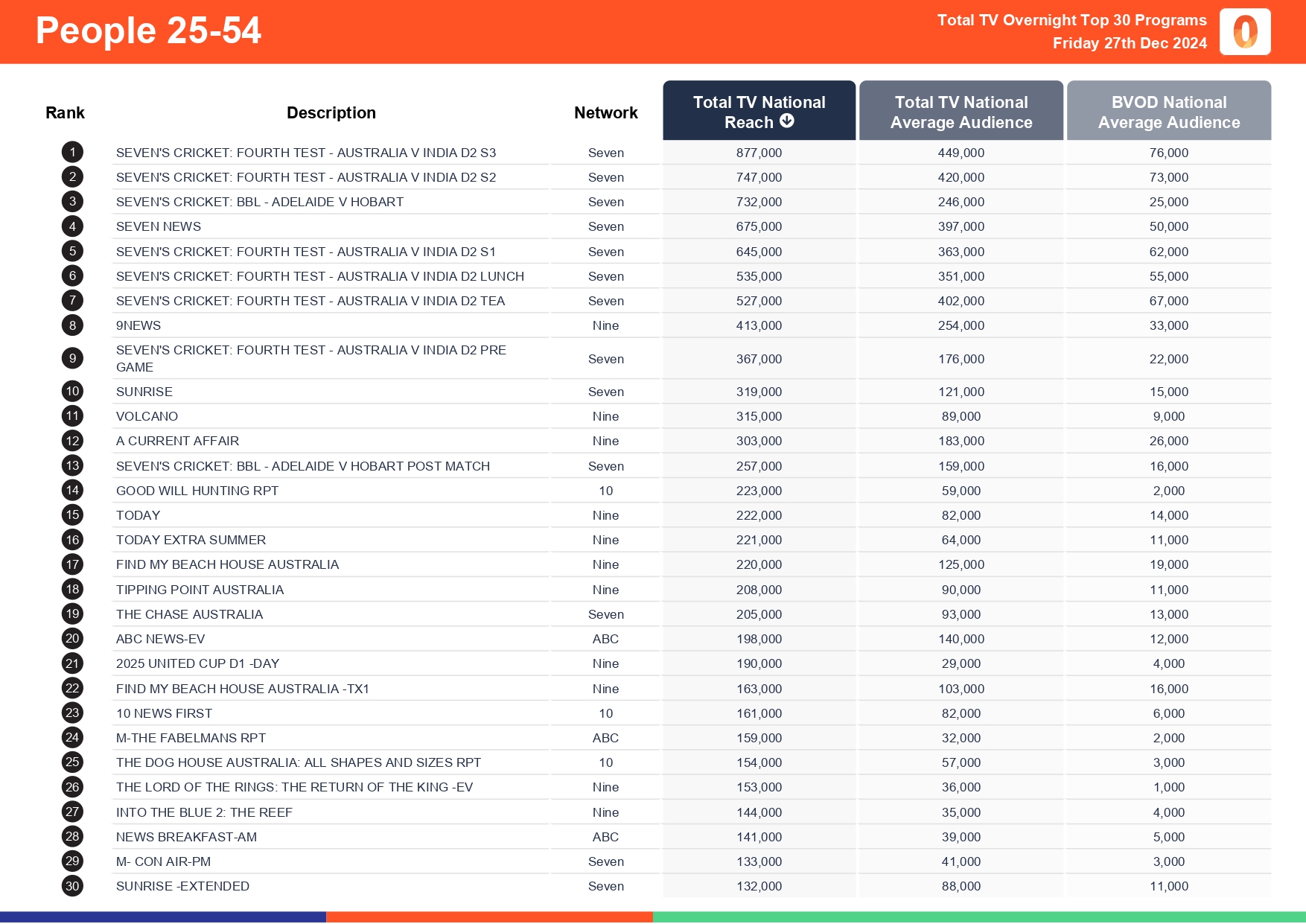Screen dimensions: 1306x924
Task: Select the Total TV National Average Audience header
Action: 961,112
